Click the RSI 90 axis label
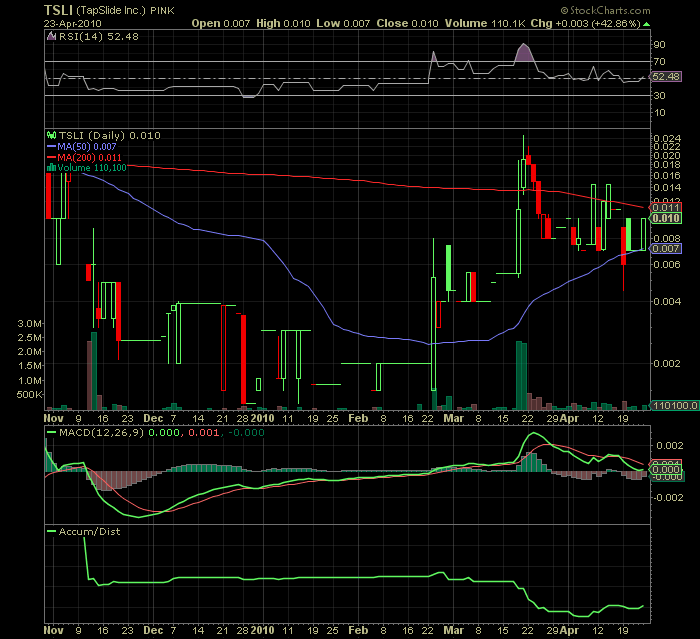 [x=659, y=45]
